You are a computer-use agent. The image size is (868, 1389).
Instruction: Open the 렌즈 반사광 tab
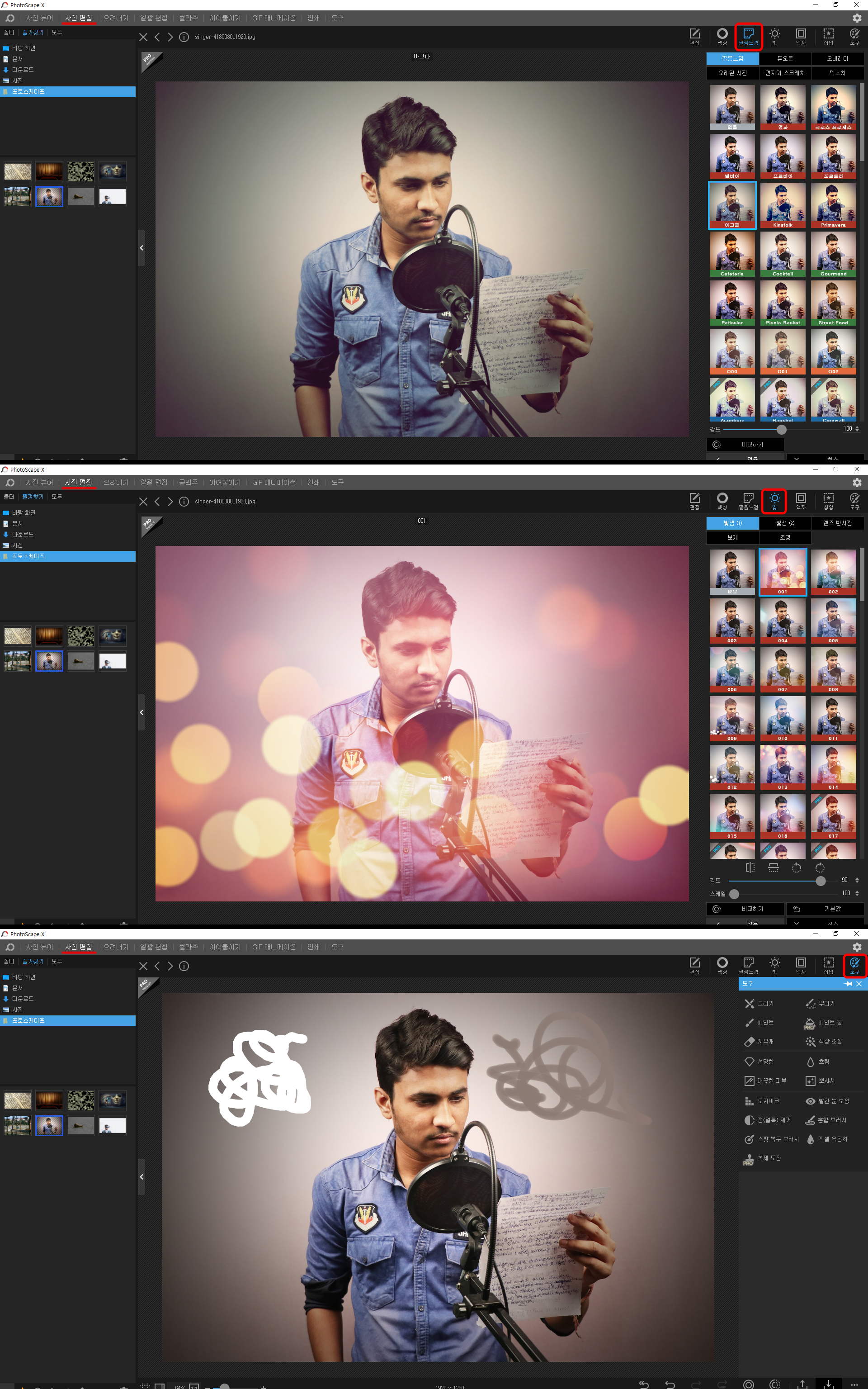(837, 522)
